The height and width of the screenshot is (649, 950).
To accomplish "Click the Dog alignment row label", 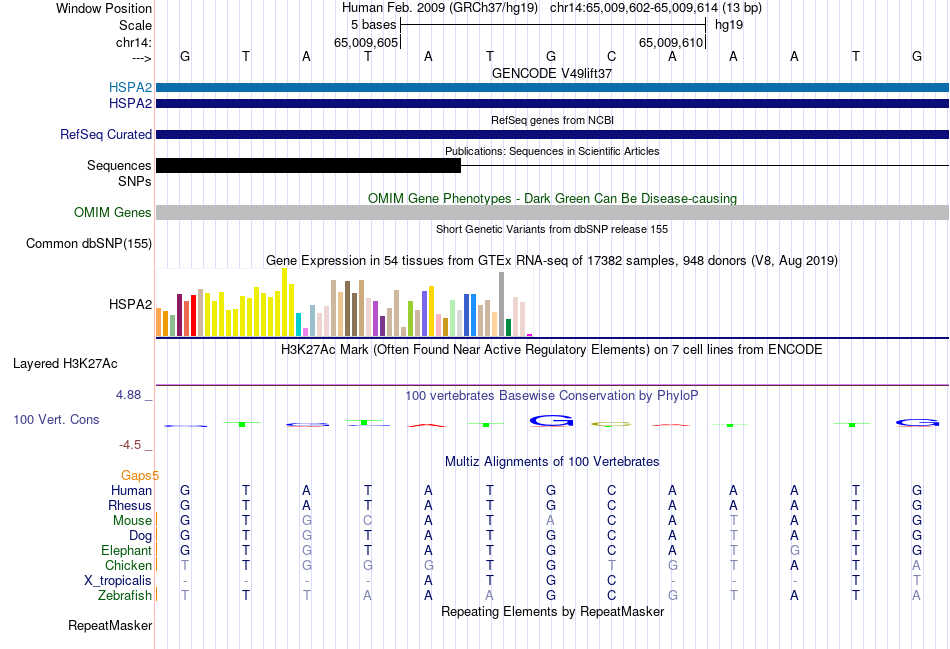I will click(141, 536).
